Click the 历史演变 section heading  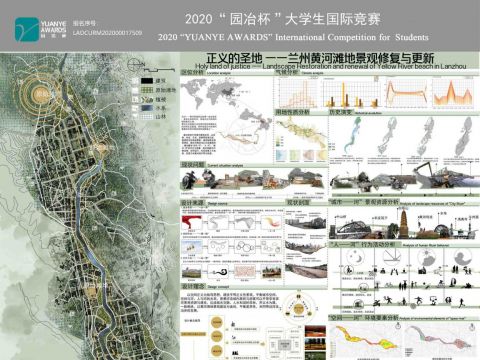tap(341, 112)
